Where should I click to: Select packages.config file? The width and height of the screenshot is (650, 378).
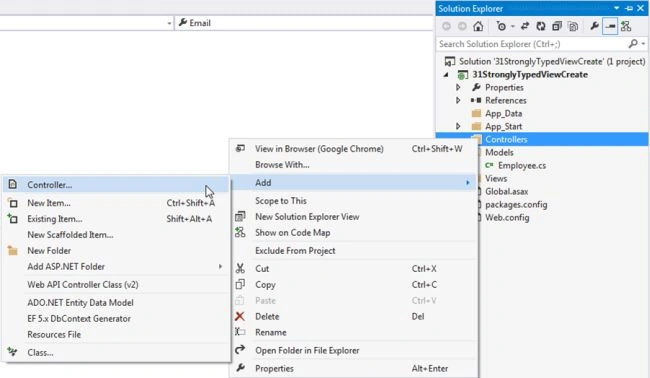[516, 204]
